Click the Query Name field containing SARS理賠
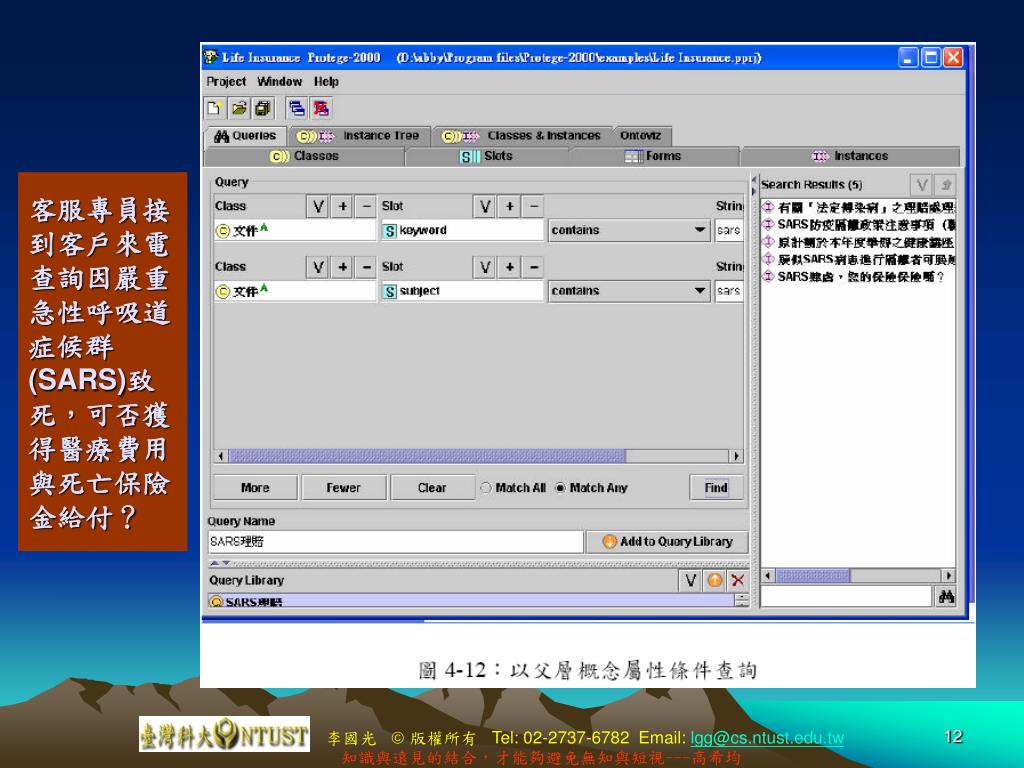 click(x=395, y=541)
